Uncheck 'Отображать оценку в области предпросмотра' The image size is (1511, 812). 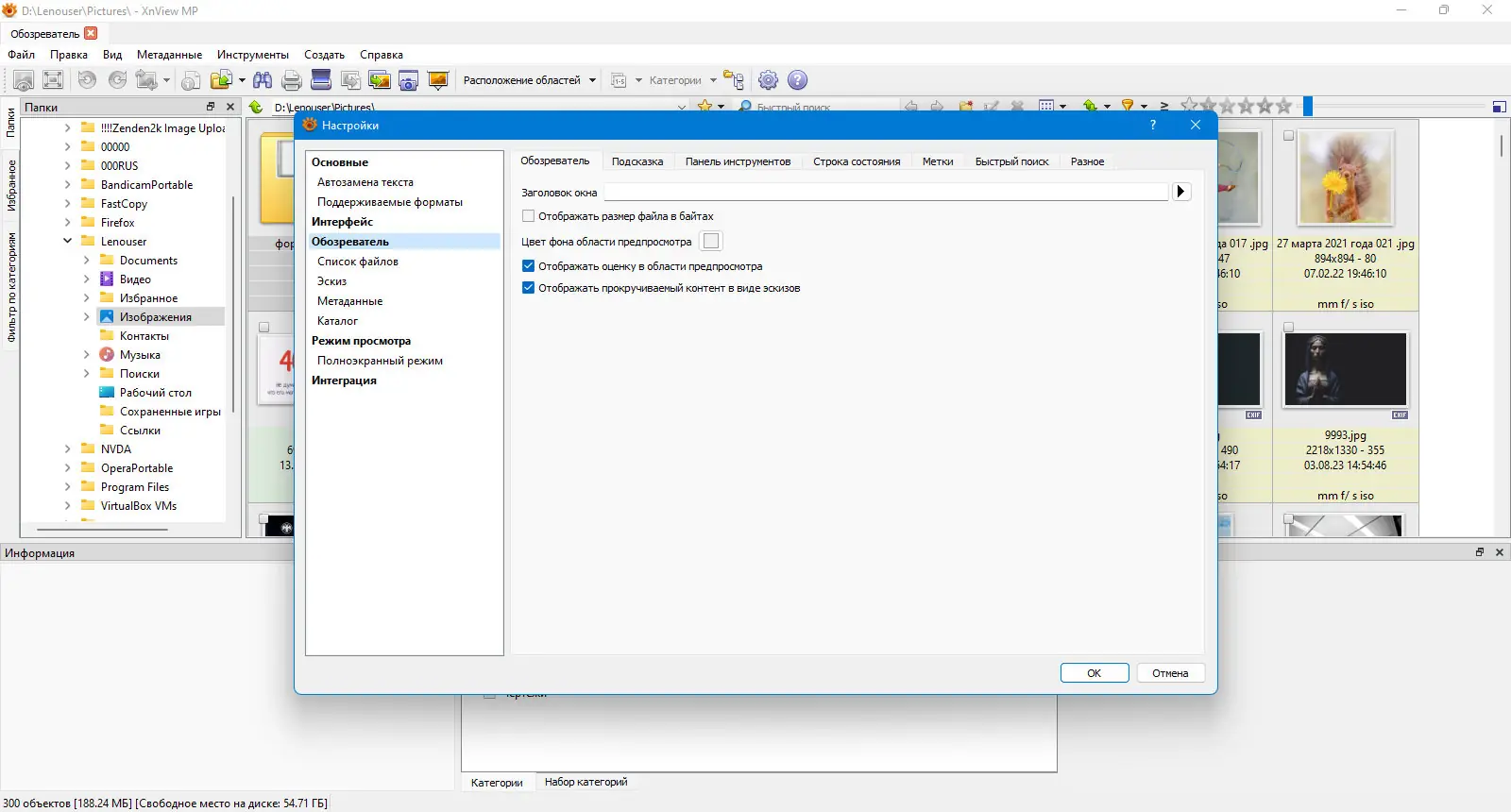click(529, 266)
